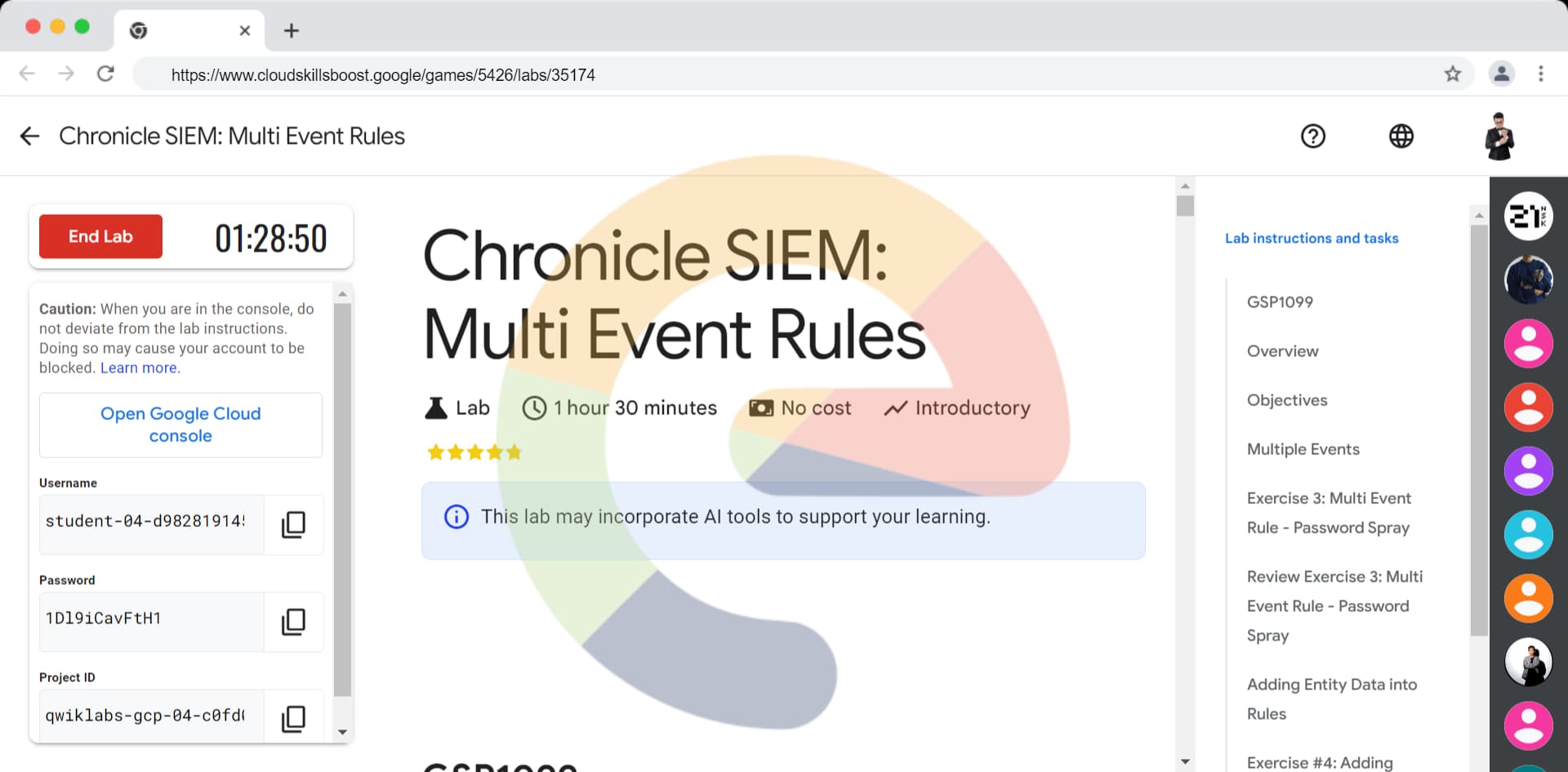This screenshot has width=1568, height=772.
Task: Go back using the browser back arrow
Action: [x=27, y=74]
